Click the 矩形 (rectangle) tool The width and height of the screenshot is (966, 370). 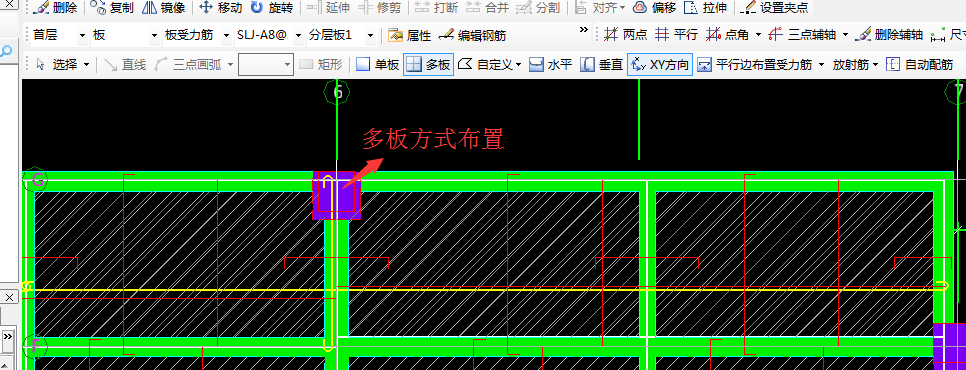tap(320, 64)
